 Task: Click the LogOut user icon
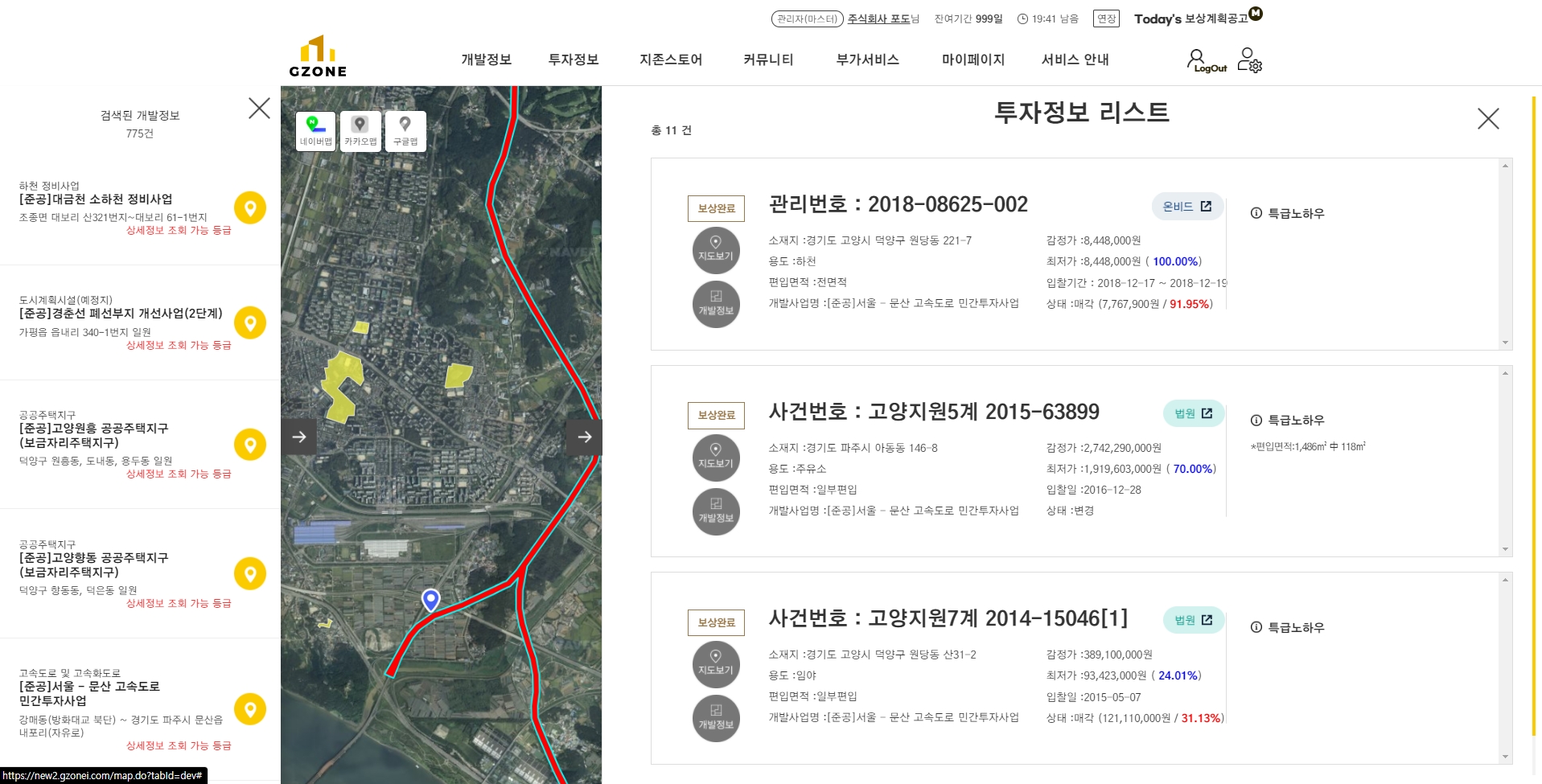coord(1205,60)
